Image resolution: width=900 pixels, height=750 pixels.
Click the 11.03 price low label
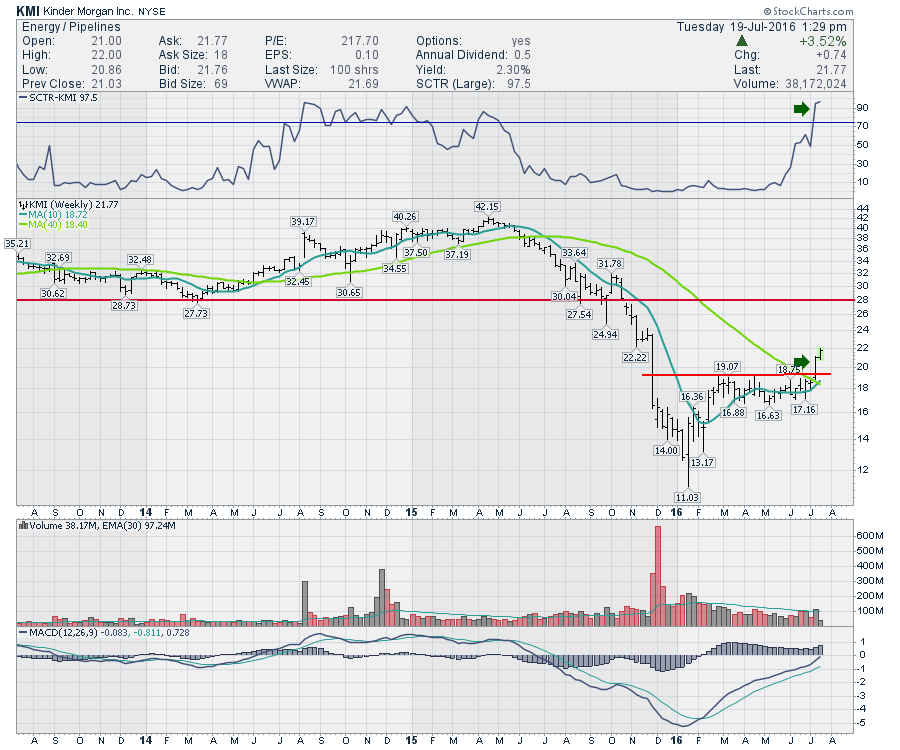pos(687,497)
